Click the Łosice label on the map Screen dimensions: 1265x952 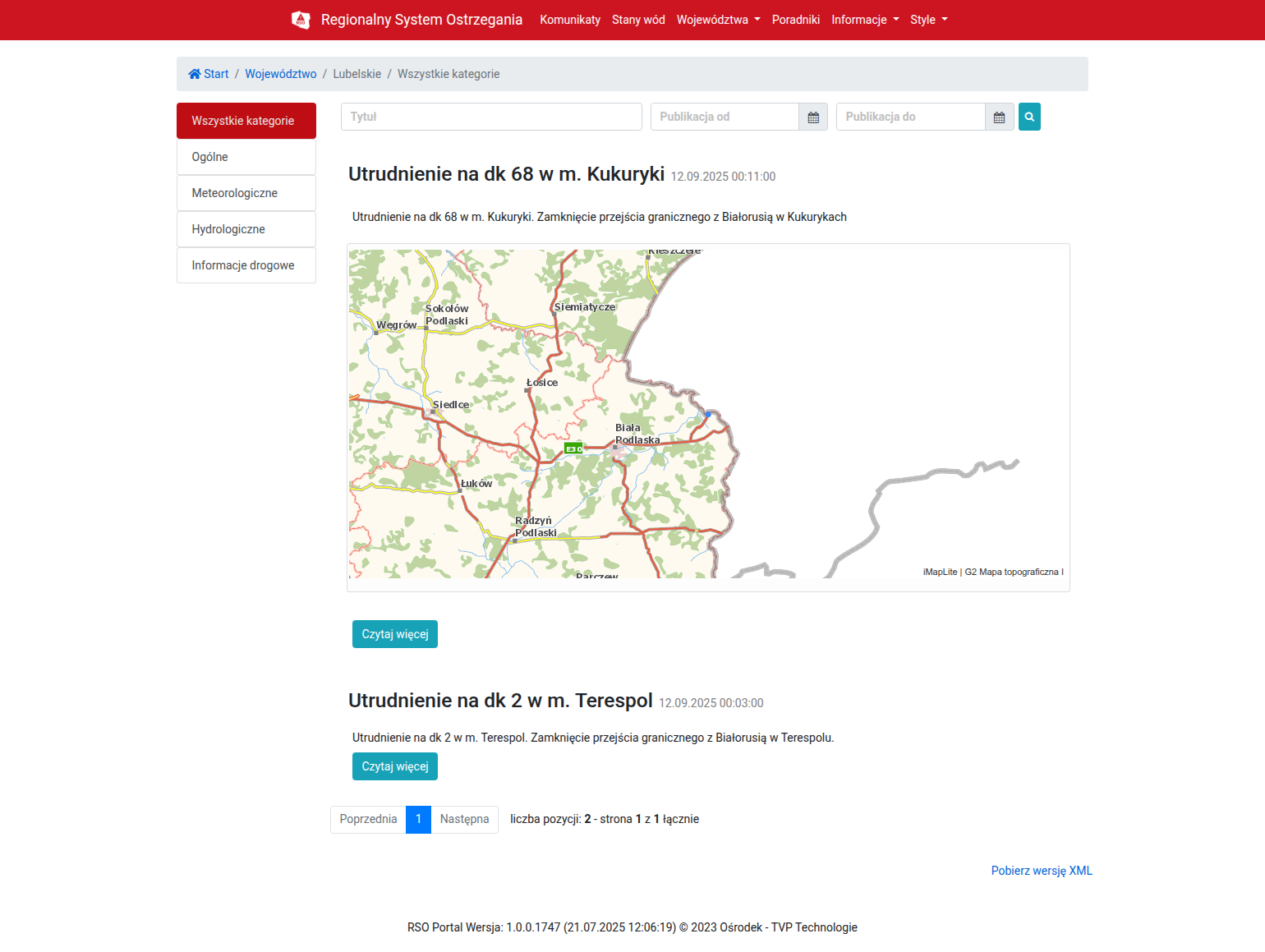[x=542, y=383]
